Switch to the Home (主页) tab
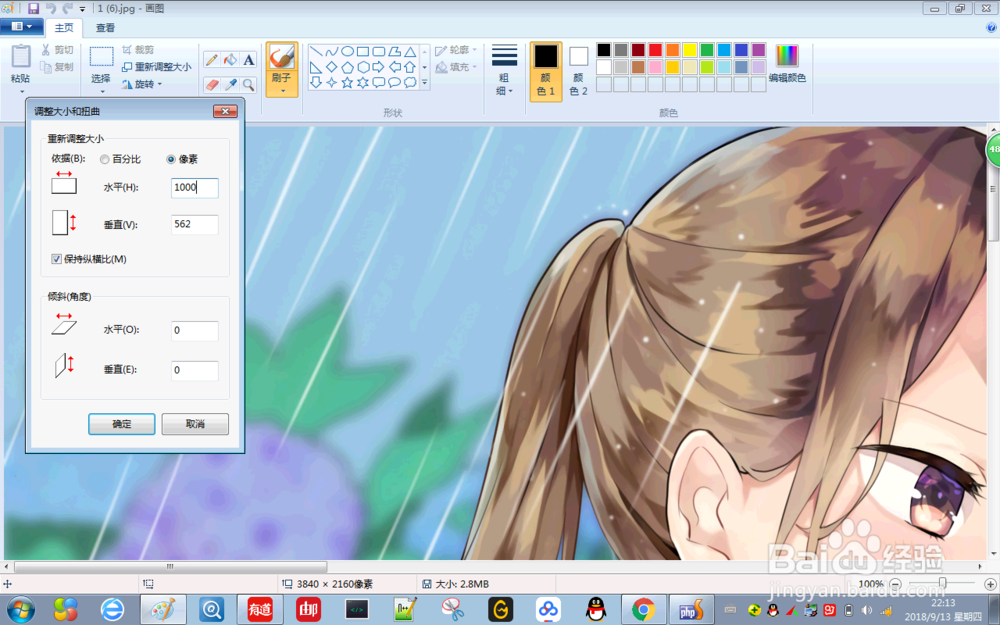The image size is (1000, 625). coord(64,27)
